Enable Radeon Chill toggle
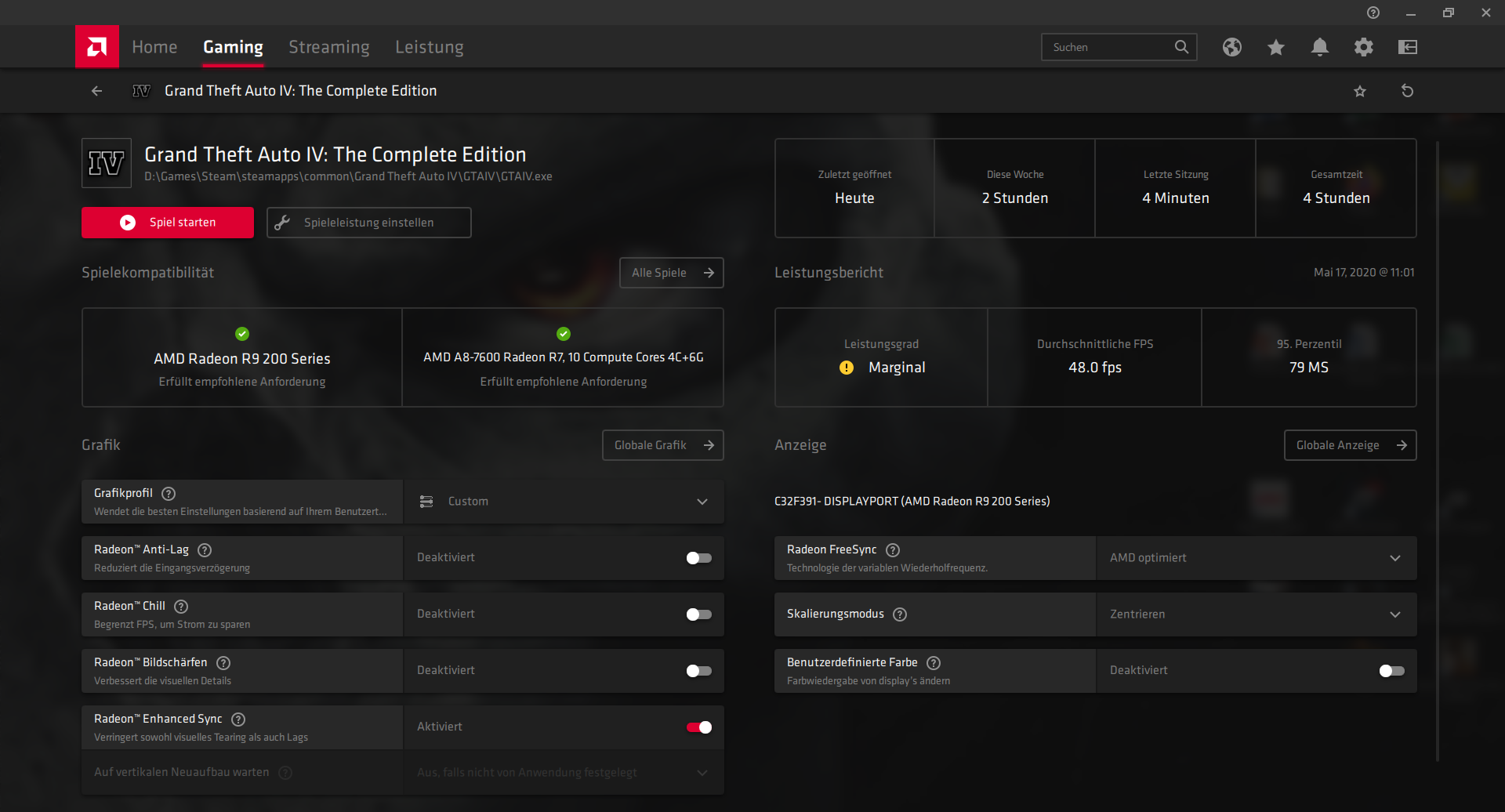1505x812 pixels. pos(699,614)
